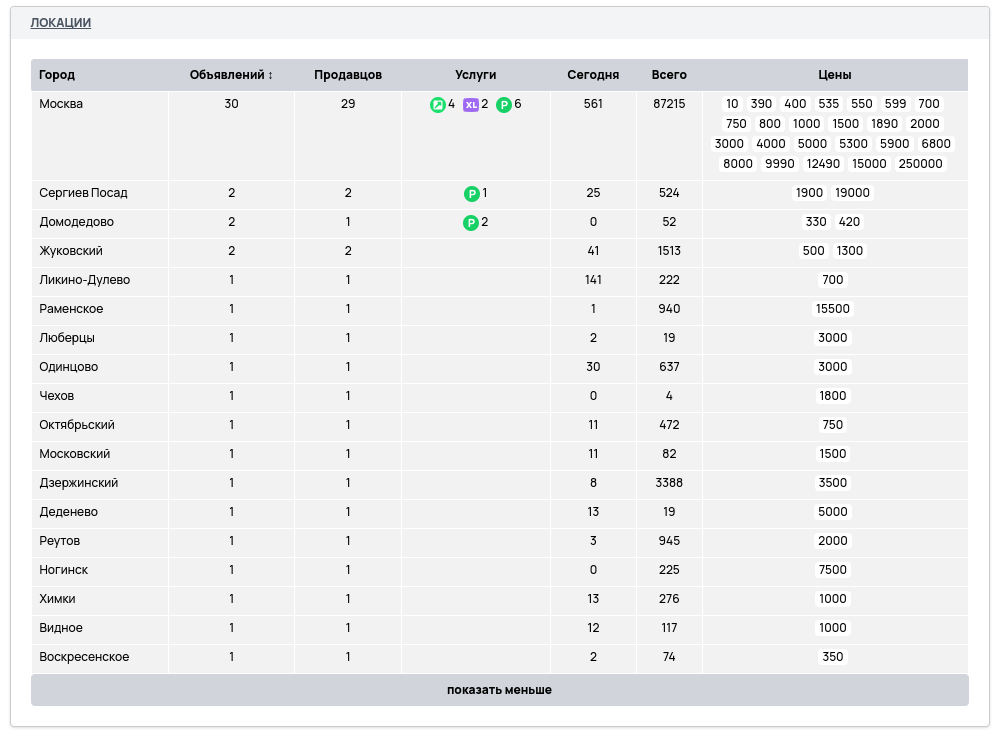Click the Услуги column header
Screen dimensions: 1002x736
point(475,75)
